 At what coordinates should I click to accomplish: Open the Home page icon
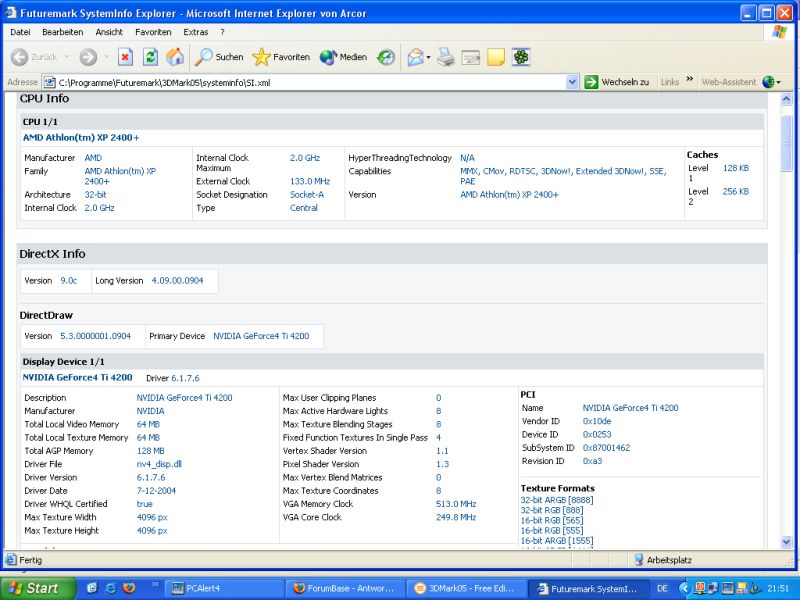[x=175, y=57]
